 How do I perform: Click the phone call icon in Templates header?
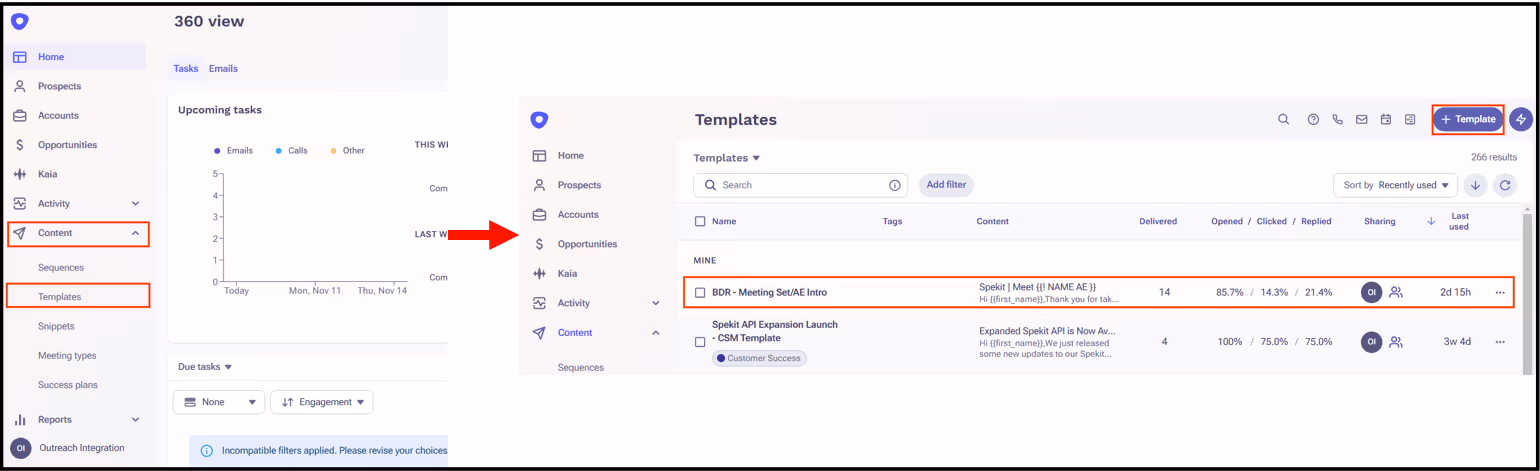(x=1338, y=119)
